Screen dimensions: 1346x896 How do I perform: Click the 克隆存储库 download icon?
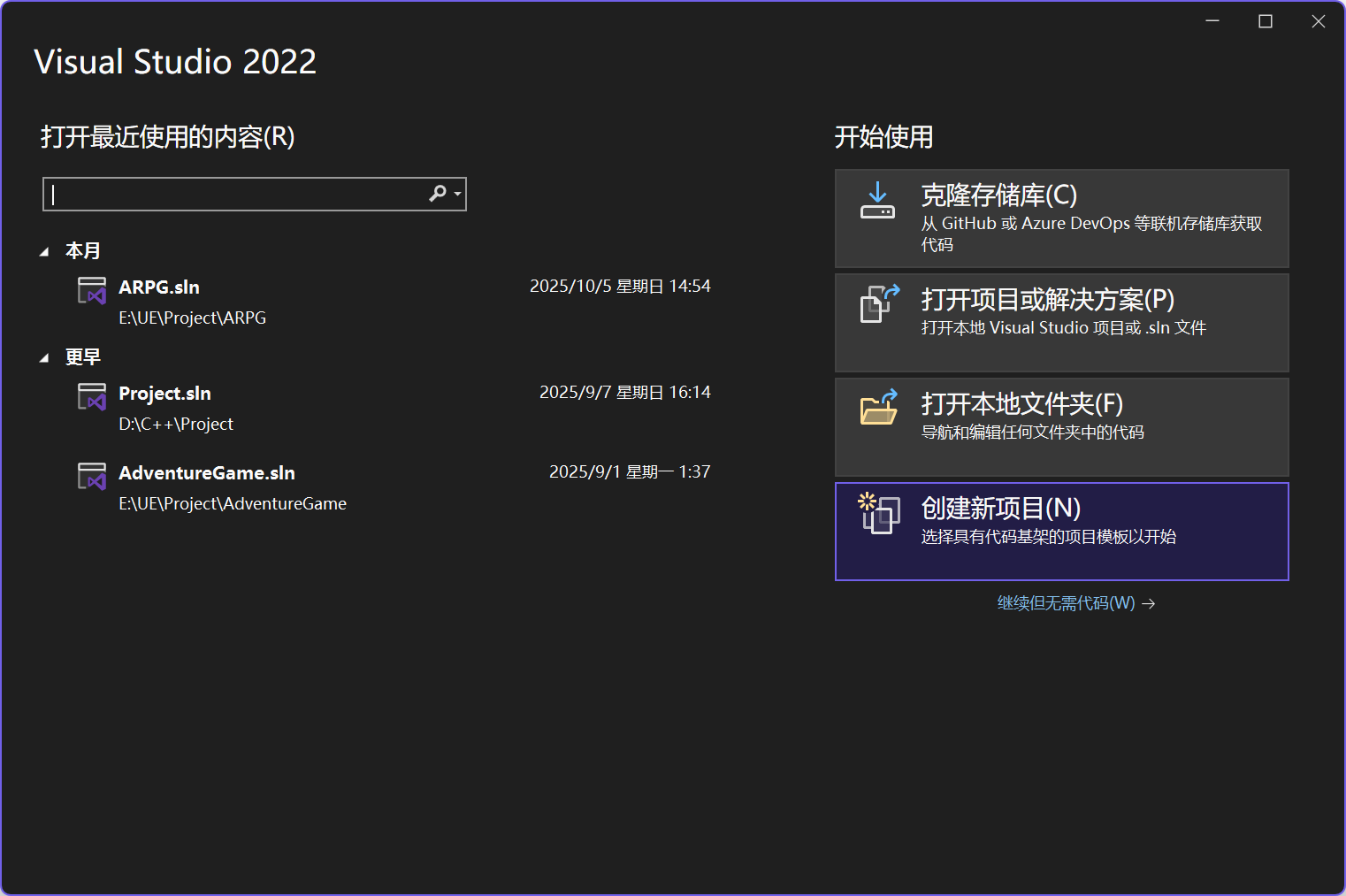877,201
